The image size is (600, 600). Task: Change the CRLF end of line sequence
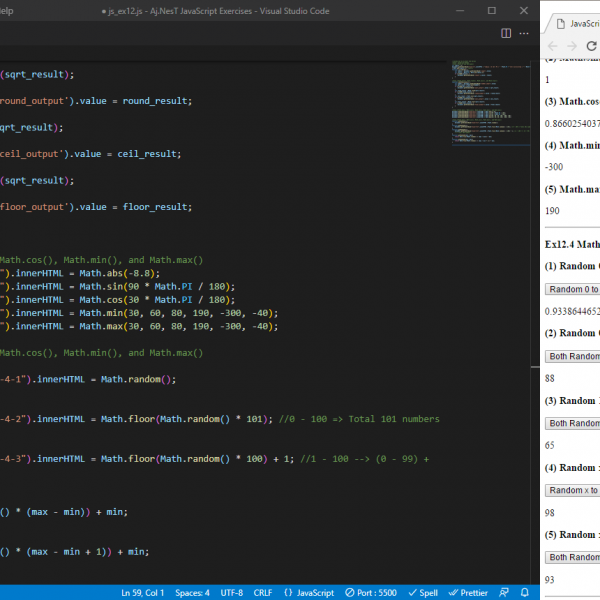(x=263, y=592)
